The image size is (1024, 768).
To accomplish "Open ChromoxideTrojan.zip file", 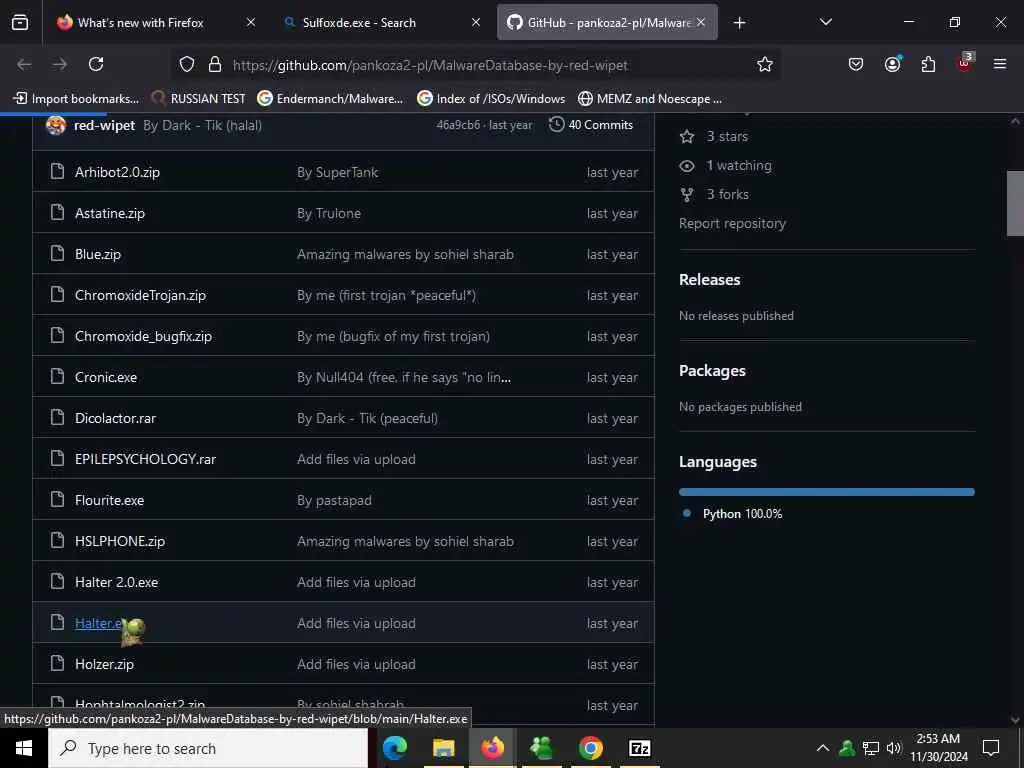I will coord(140,296).
